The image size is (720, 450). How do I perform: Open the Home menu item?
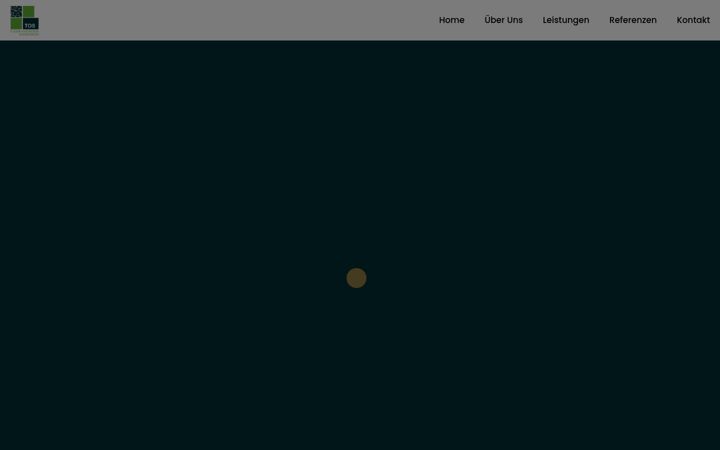point(451,20)
